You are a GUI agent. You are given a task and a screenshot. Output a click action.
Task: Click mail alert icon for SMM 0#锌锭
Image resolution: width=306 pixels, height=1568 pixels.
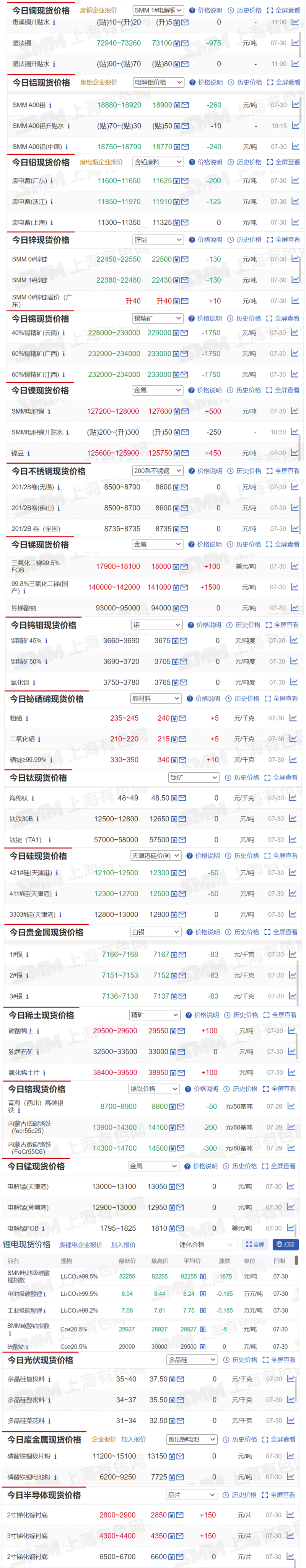(184, 259)
